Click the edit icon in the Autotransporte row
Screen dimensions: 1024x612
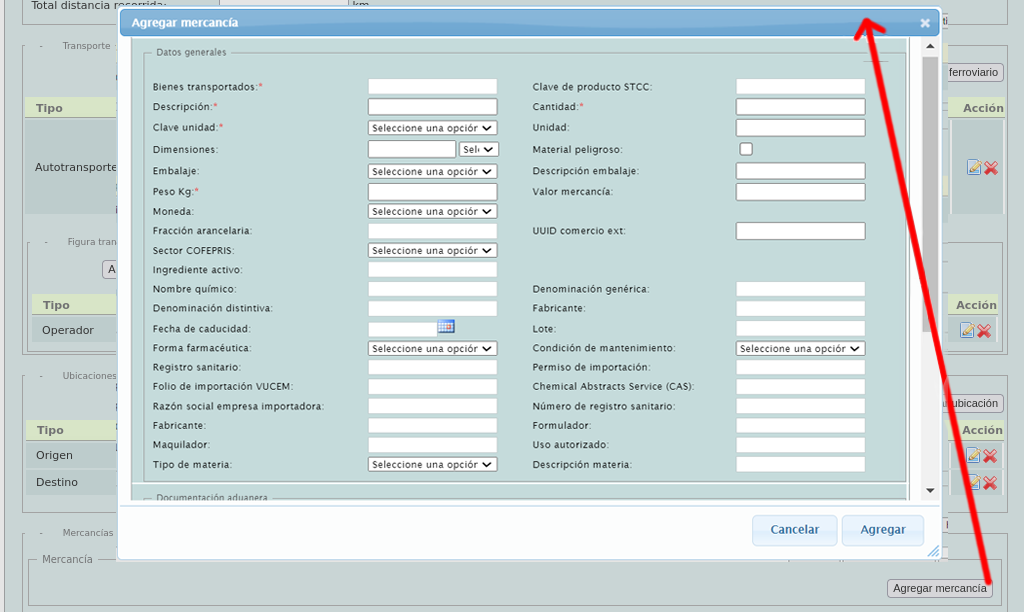click(973, 168)
